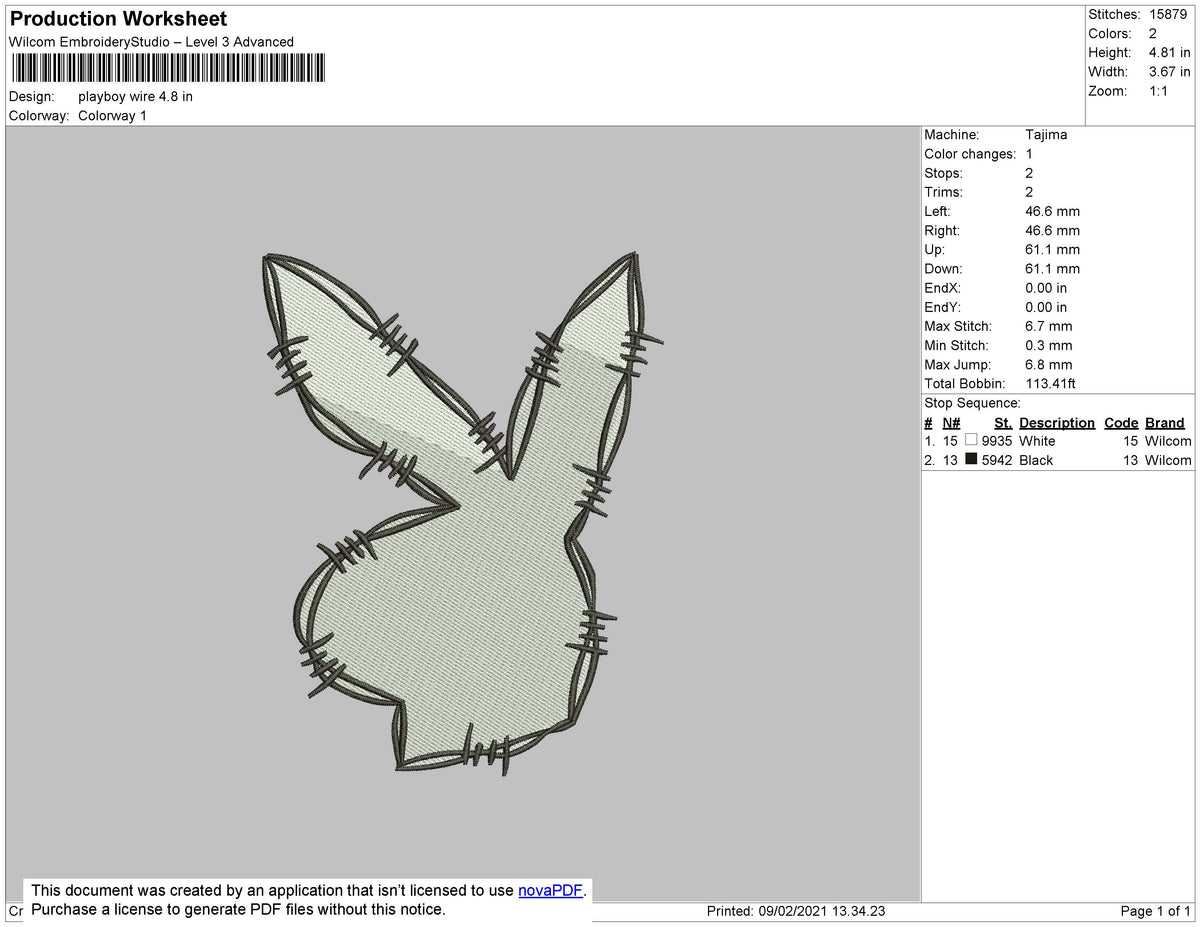The width and height of the screenshot is (1200, 927).
Task: Select the Left value 46.6 mm
Action: point(1052,211)
